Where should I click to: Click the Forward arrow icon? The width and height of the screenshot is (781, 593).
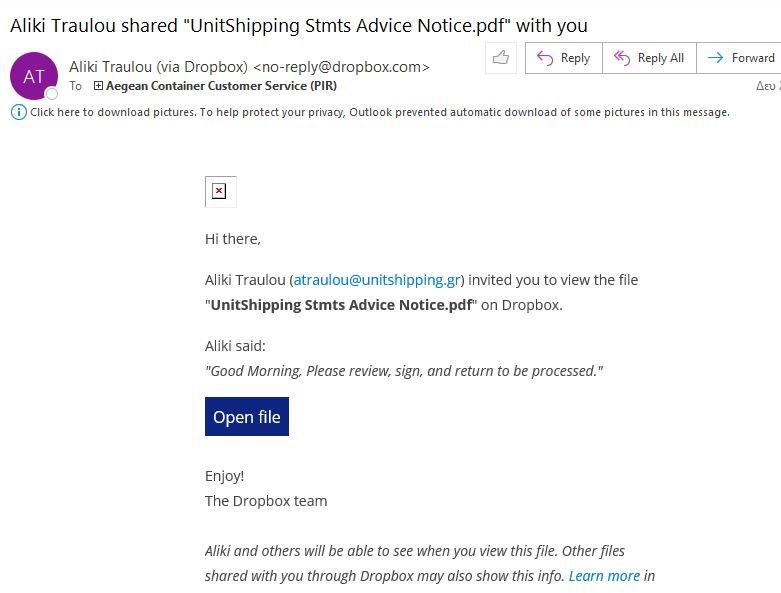[715, 58]
